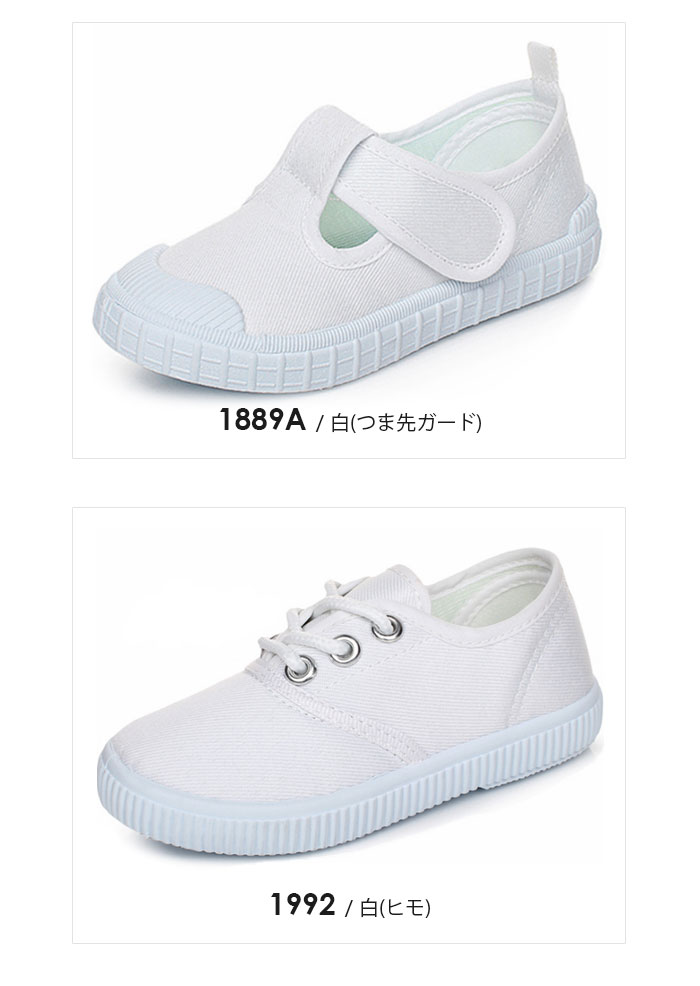Click the lowest metal eyelet on the 1992 shoe
This screenshot has height=986, width=700.
(x=301, y=669)
